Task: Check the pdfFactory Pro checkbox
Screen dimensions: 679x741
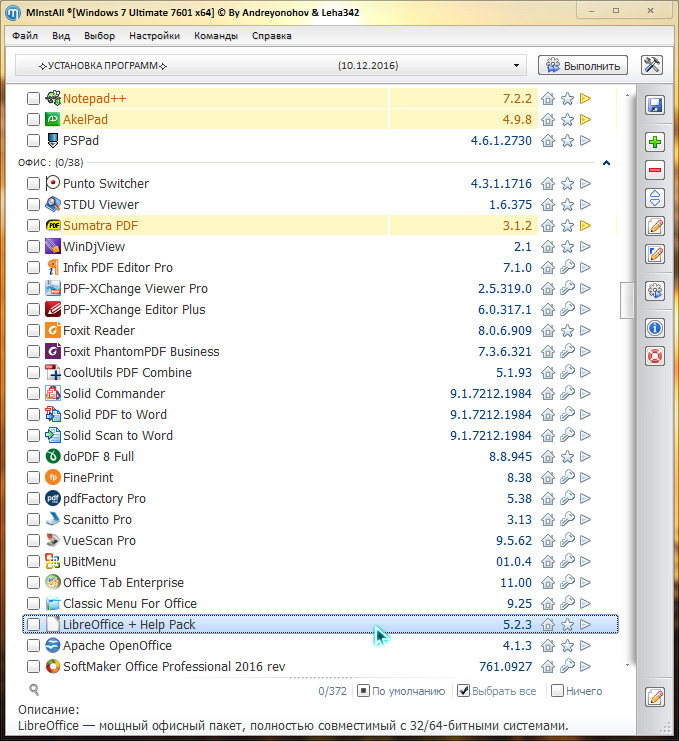Action: coord(33,499)
